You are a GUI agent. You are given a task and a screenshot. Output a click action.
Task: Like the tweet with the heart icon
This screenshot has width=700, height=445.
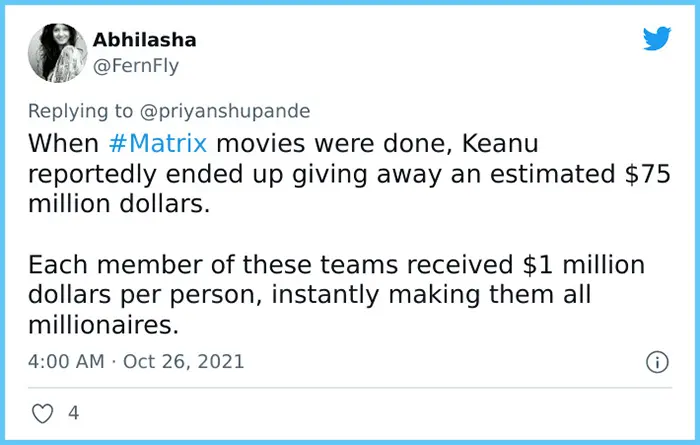[43, 412]
